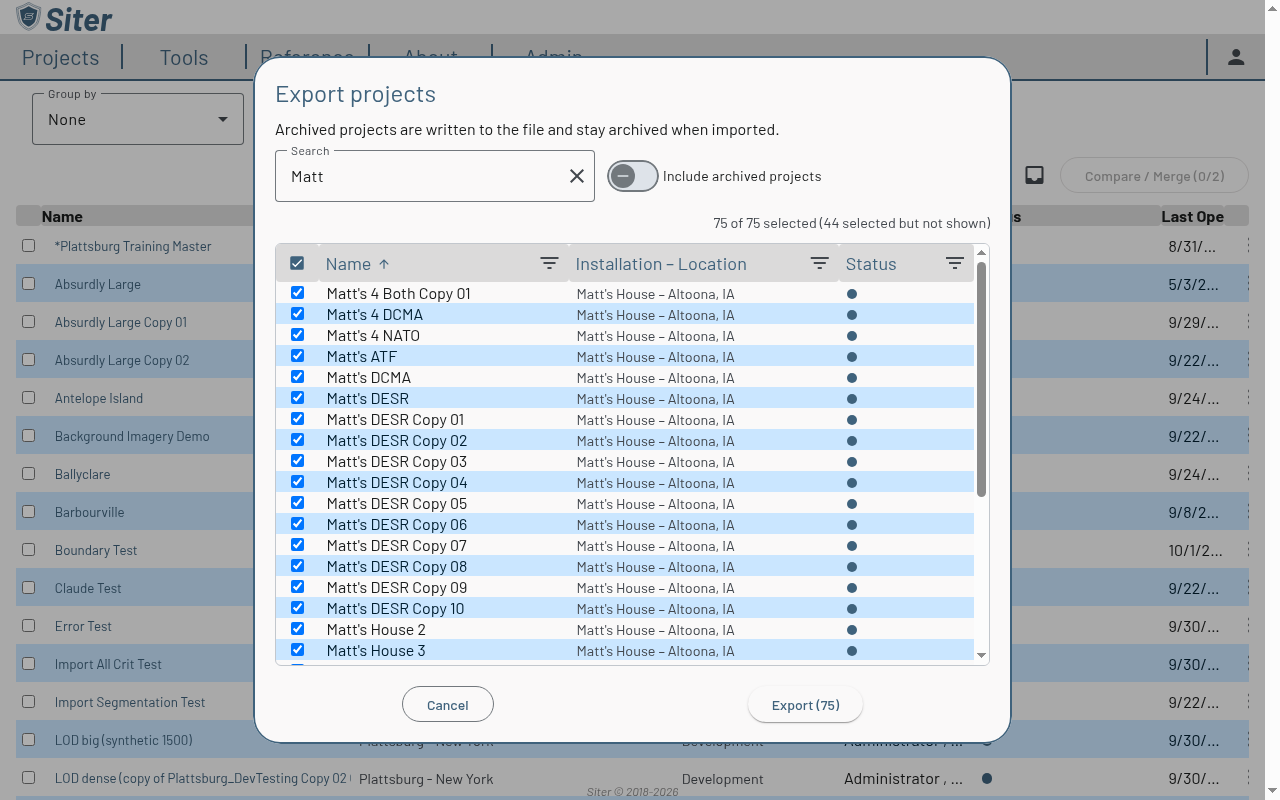Open the Tools menu

click(x=184, y=58)
